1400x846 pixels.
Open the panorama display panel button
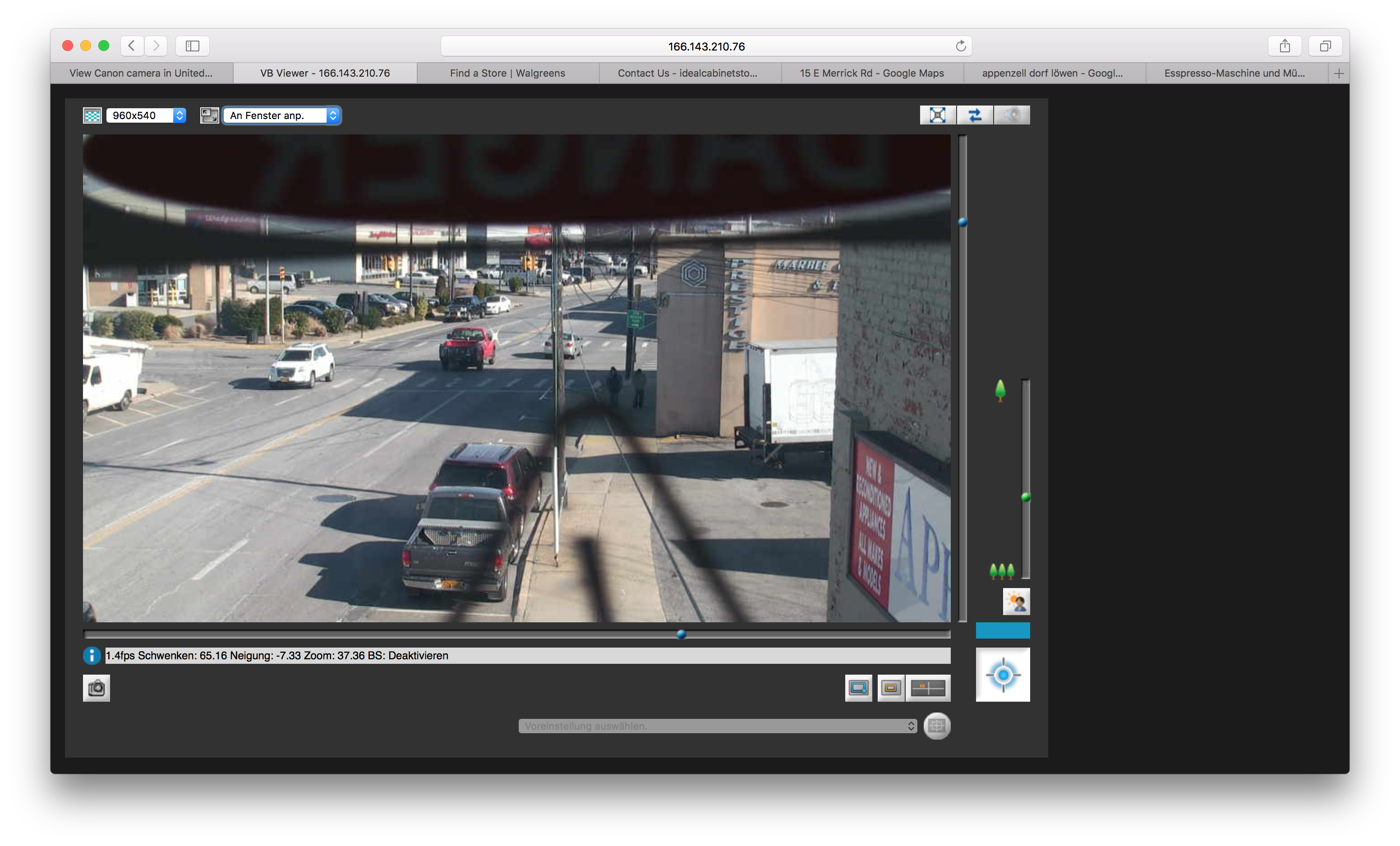[927, 688]
